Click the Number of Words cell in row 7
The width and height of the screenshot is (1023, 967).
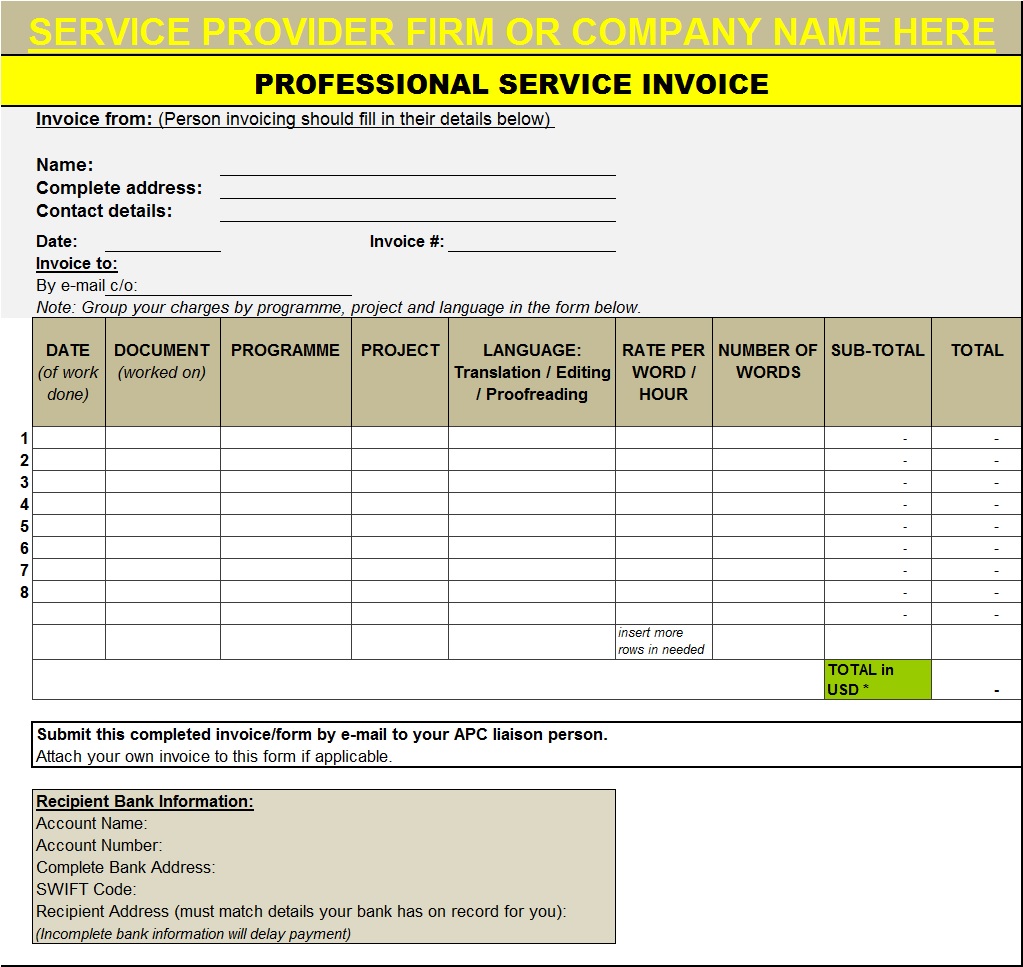768,570
